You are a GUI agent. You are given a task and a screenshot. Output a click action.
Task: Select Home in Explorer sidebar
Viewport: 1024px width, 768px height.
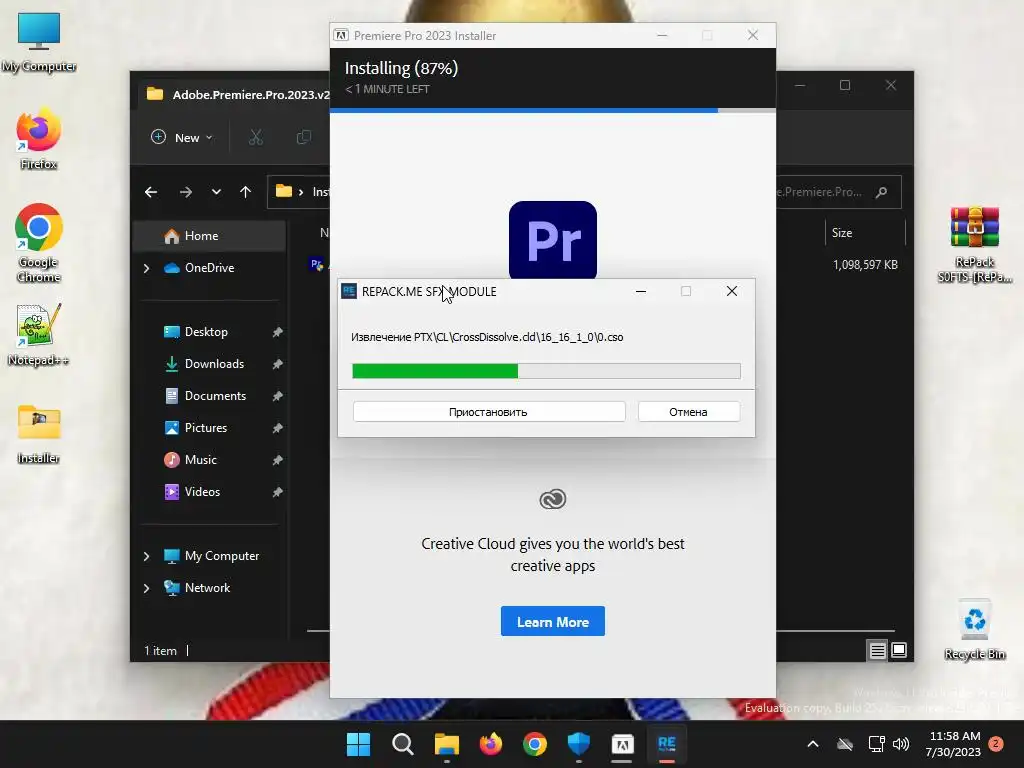point(209,236)
